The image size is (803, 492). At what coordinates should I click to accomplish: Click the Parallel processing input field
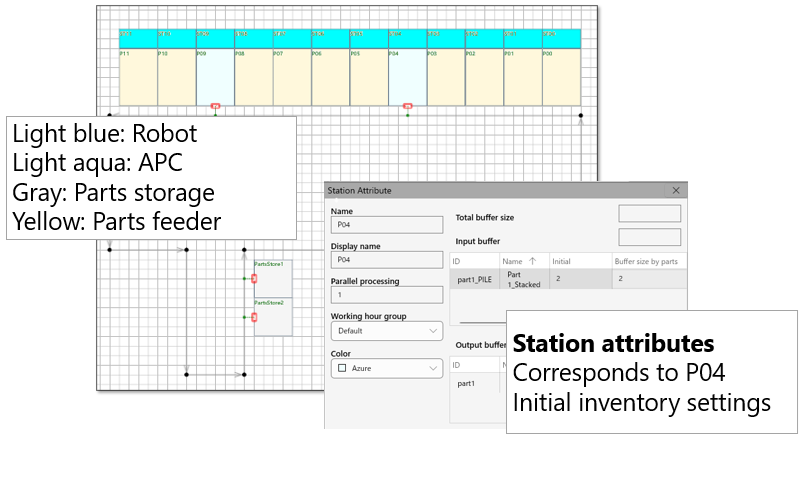pos(386,296)
